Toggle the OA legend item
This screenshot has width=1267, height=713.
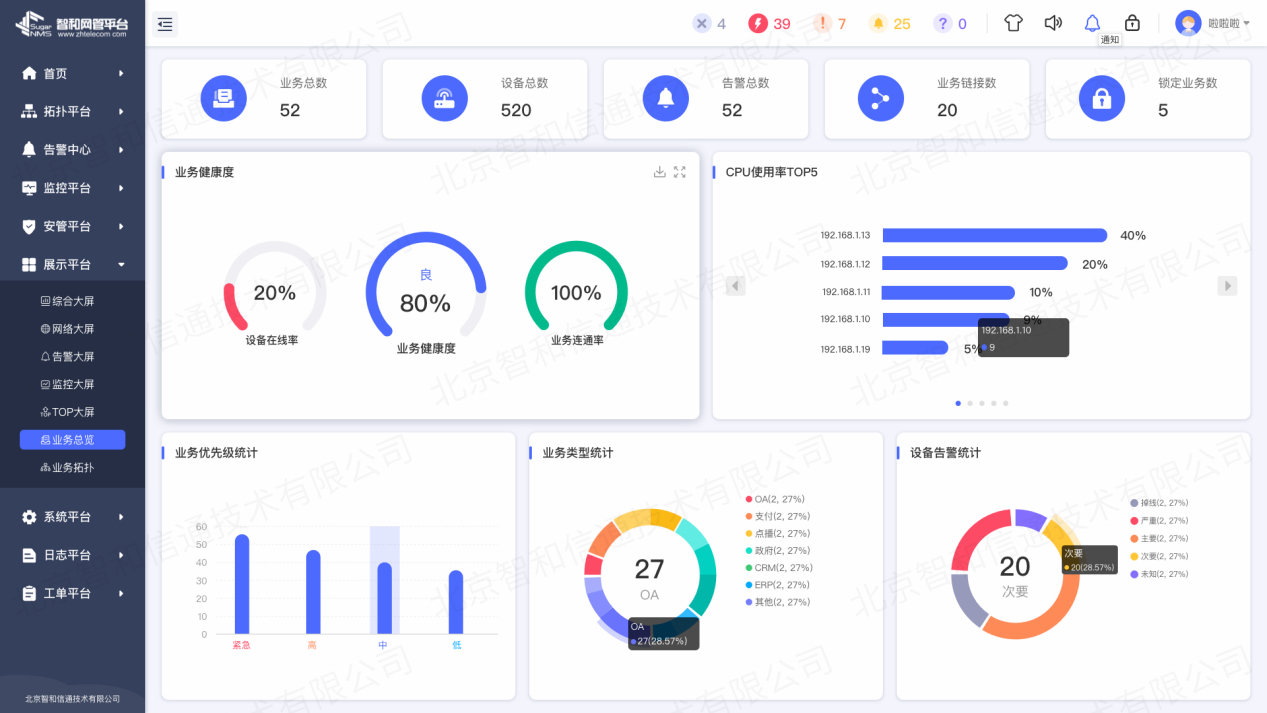775,499
